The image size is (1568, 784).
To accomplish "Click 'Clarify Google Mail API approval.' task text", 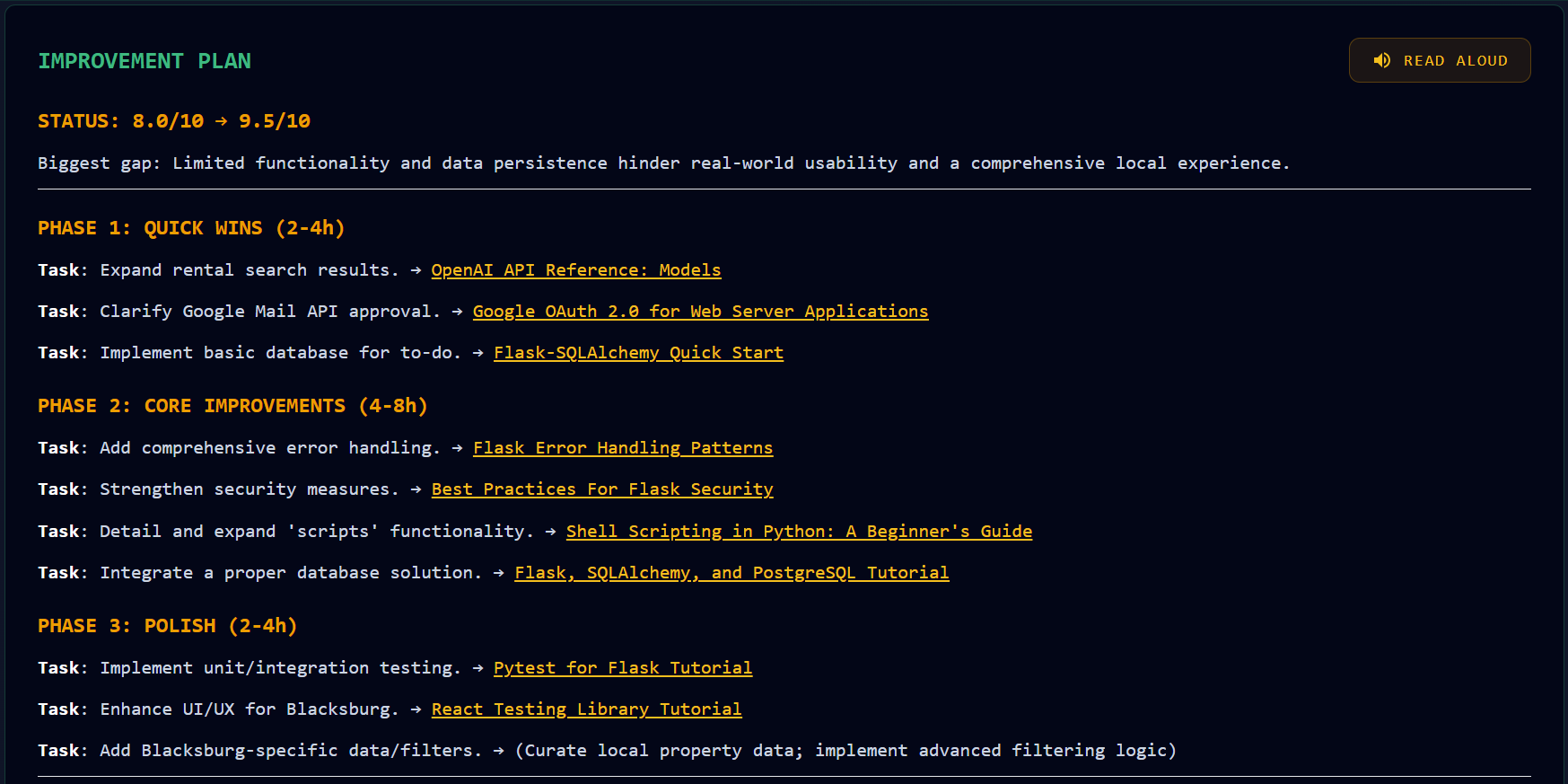I will click(270, 312).
